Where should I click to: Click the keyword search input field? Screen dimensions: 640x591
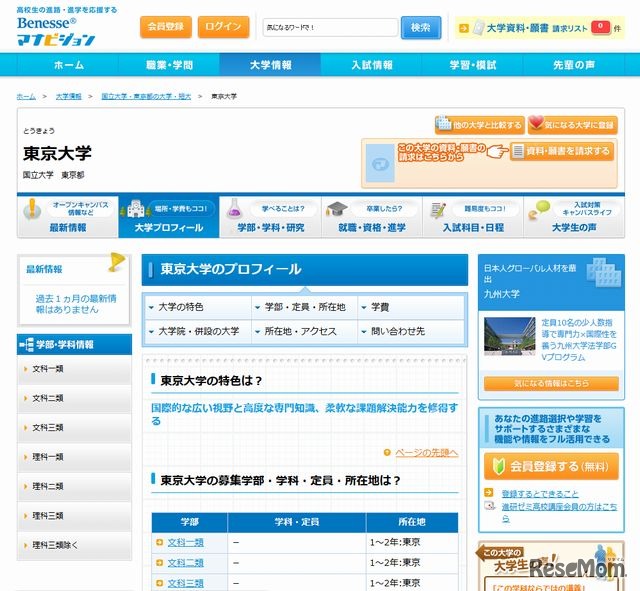click(x=329, y=27)
